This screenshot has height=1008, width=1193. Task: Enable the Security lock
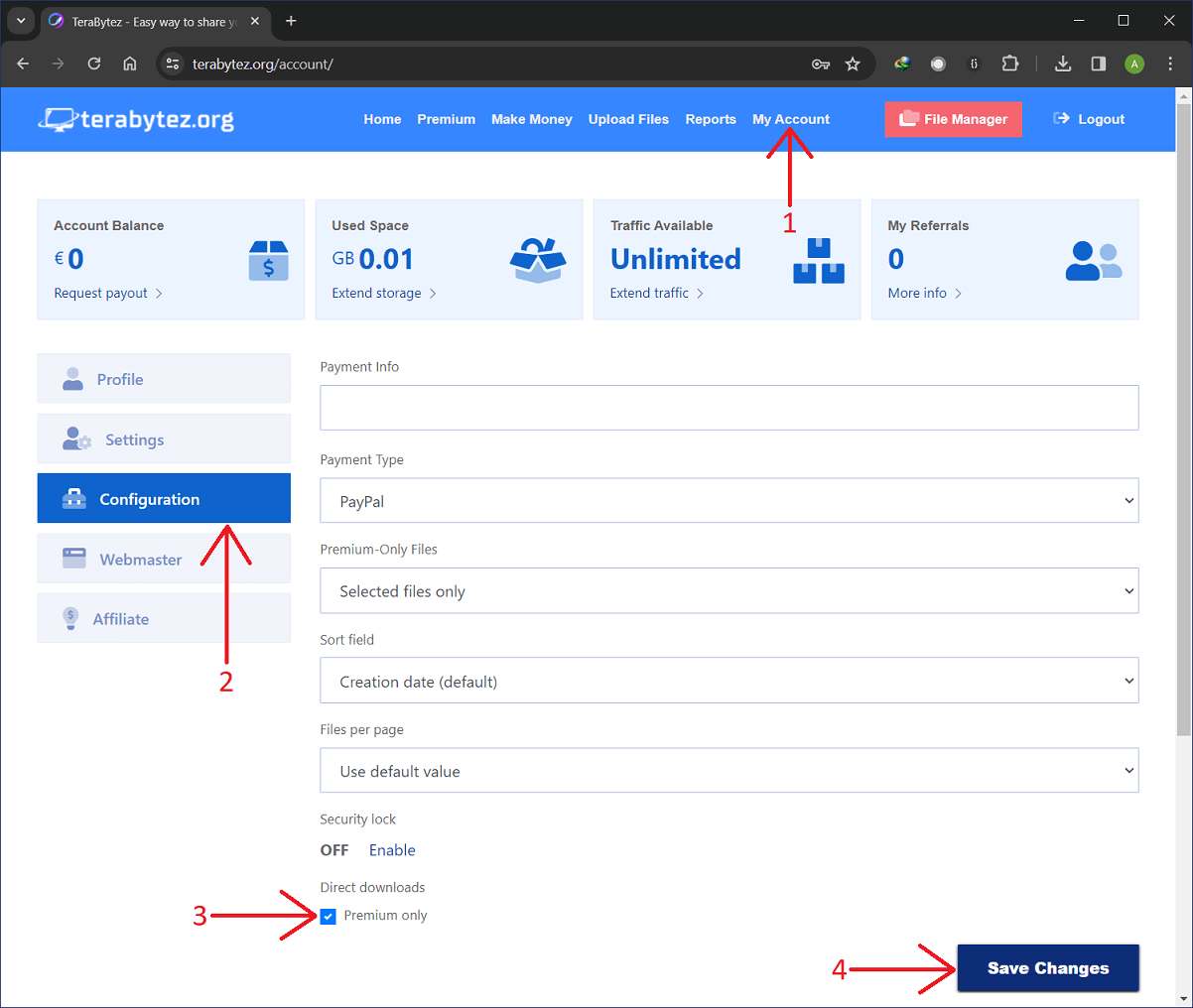[392, 850]
